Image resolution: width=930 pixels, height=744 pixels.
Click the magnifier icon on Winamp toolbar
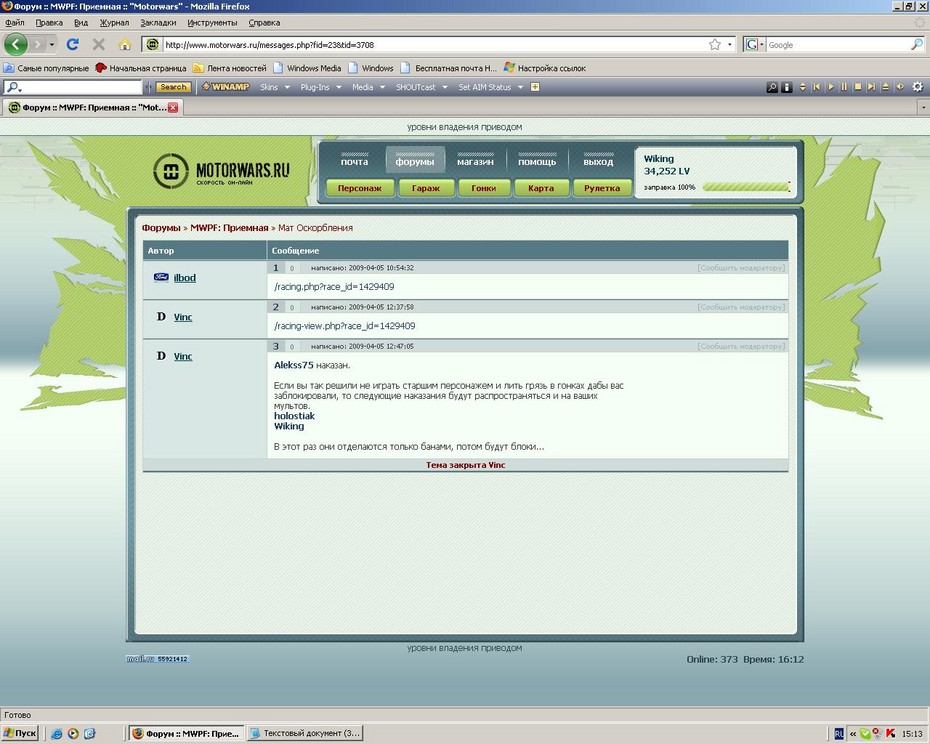pyautogui.click(x=772, y=87)
